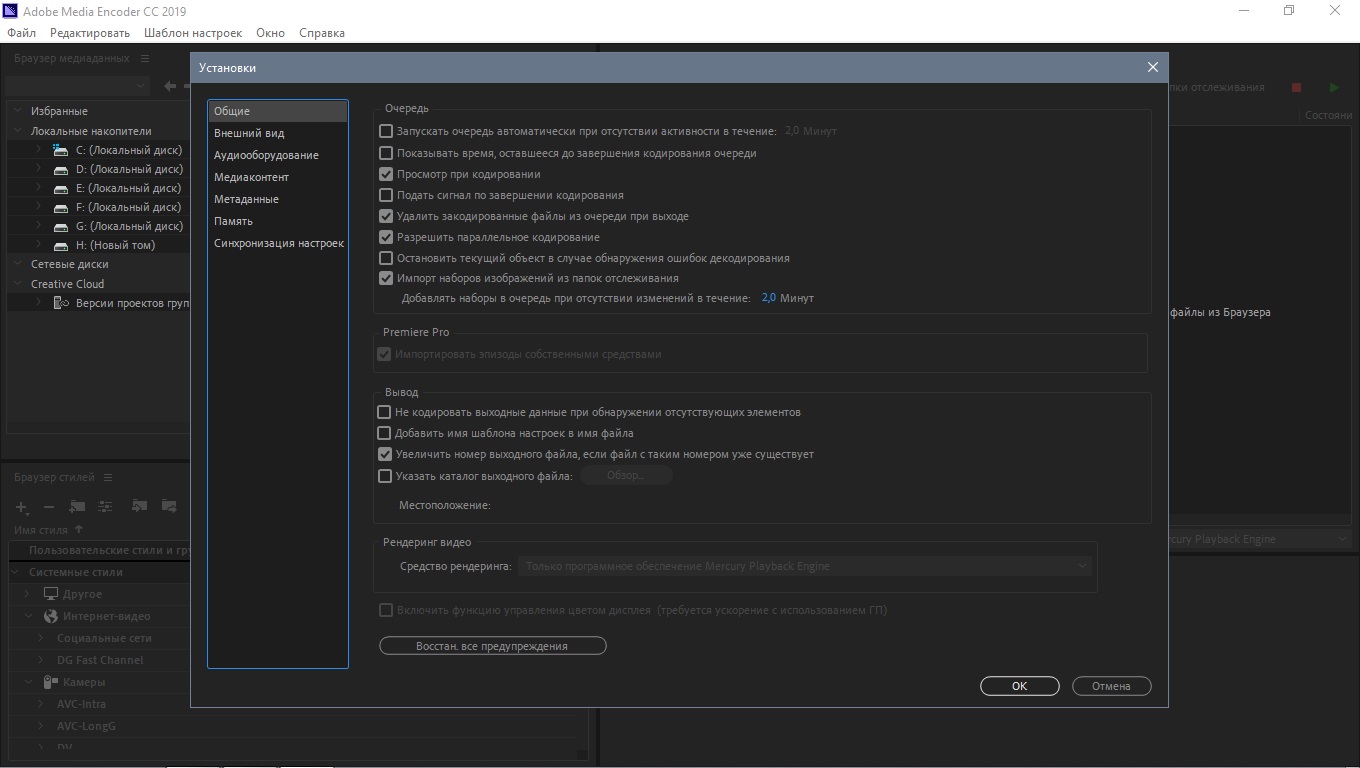The height and width of the screenshot is (768, 1360).
Task: Click the red Stop Queue square icon
Action: tap(1296, 88)
